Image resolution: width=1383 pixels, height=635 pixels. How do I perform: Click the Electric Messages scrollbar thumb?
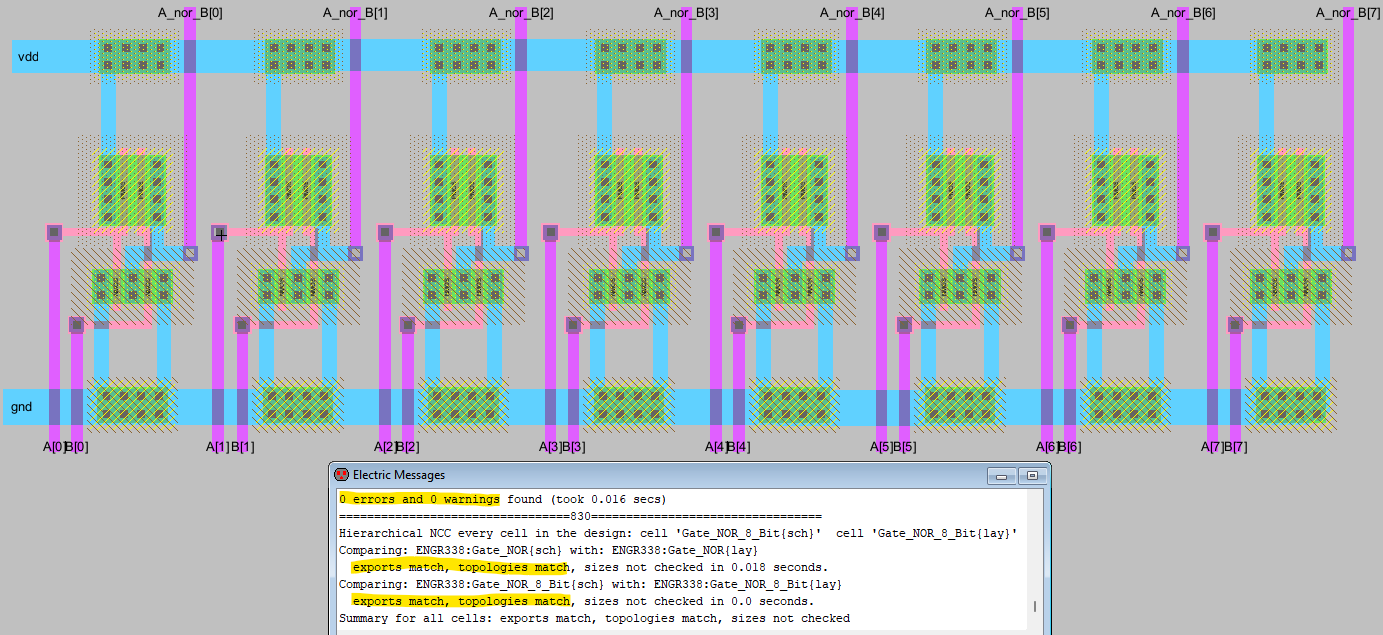(x=1034, y=606)
